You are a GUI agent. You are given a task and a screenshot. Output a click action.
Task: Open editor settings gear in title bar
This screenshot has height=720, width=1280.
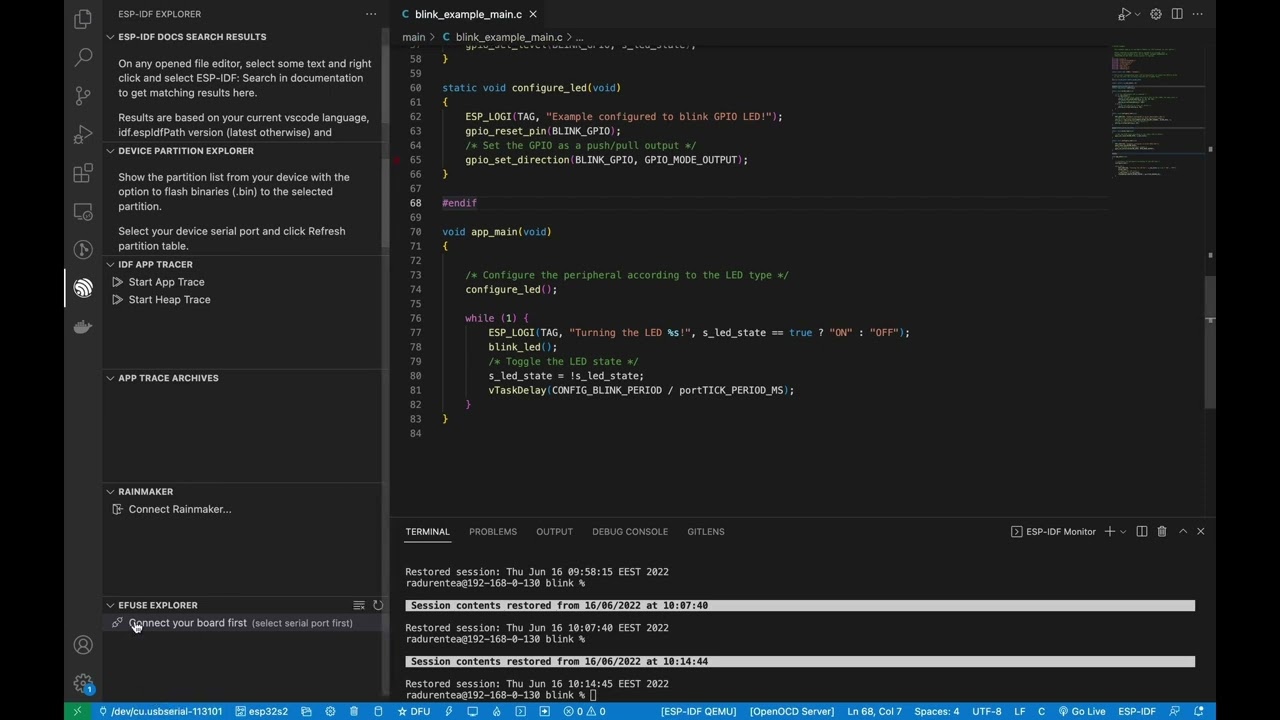point(1156,14)
